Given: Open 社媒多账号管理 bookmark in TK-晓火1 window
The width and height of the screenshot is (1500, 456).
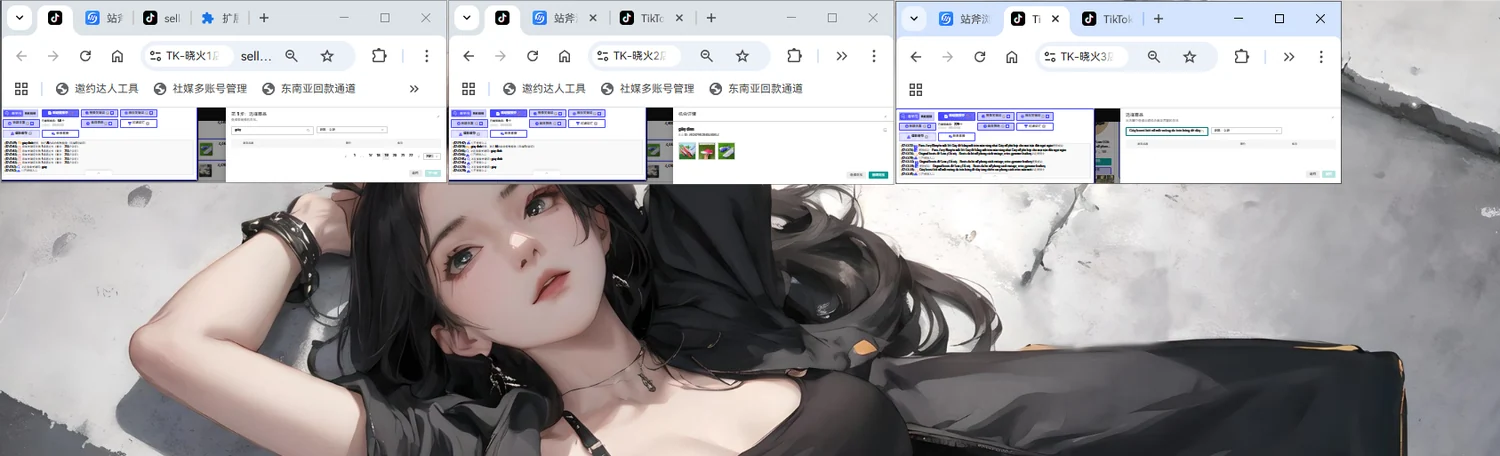Looking at the screenshot, I should [201, 88].
